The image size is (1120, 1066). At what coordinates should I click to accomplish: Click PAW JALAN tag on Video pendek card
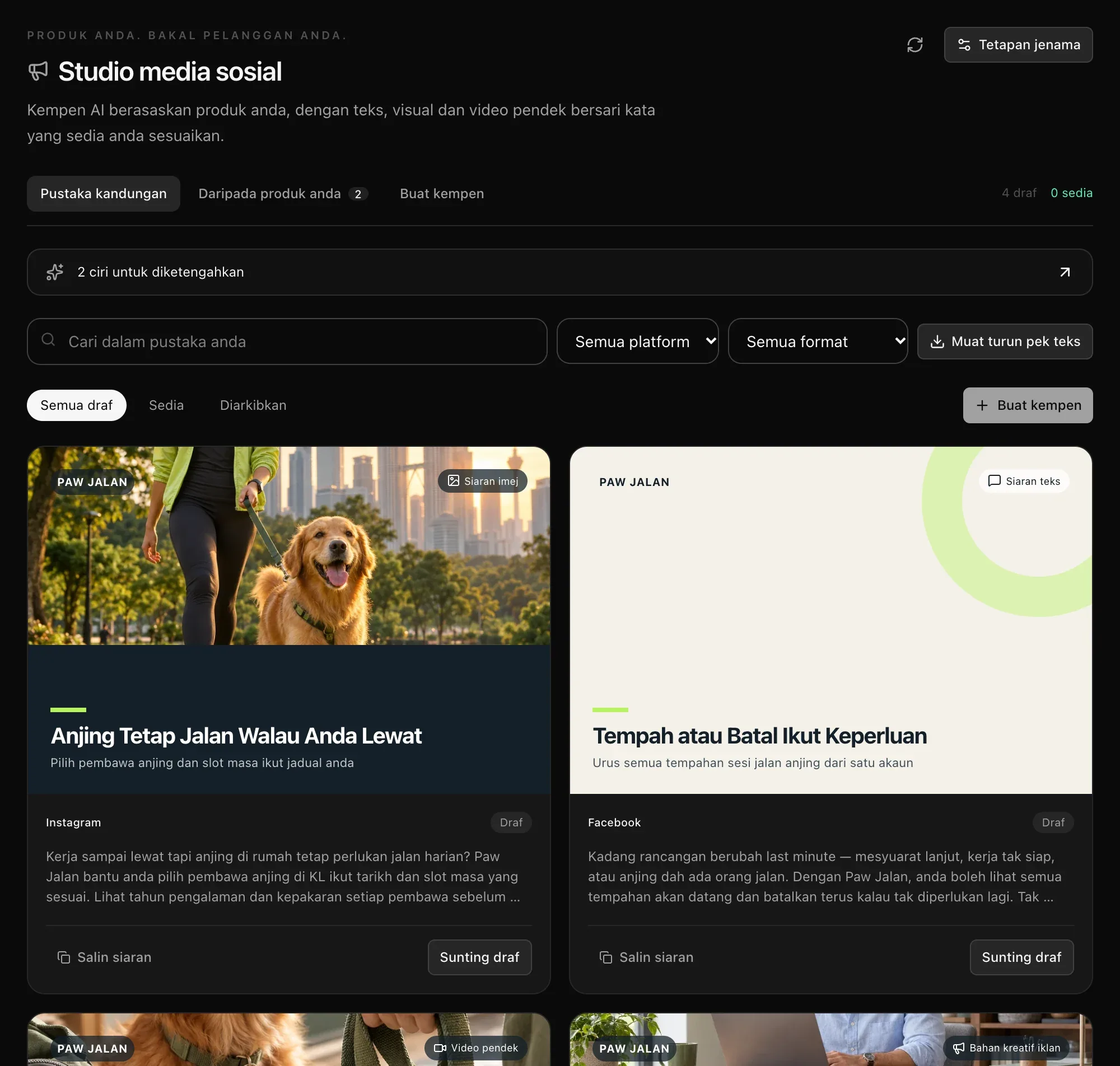pyautogui.click(x=92, y=1049)
